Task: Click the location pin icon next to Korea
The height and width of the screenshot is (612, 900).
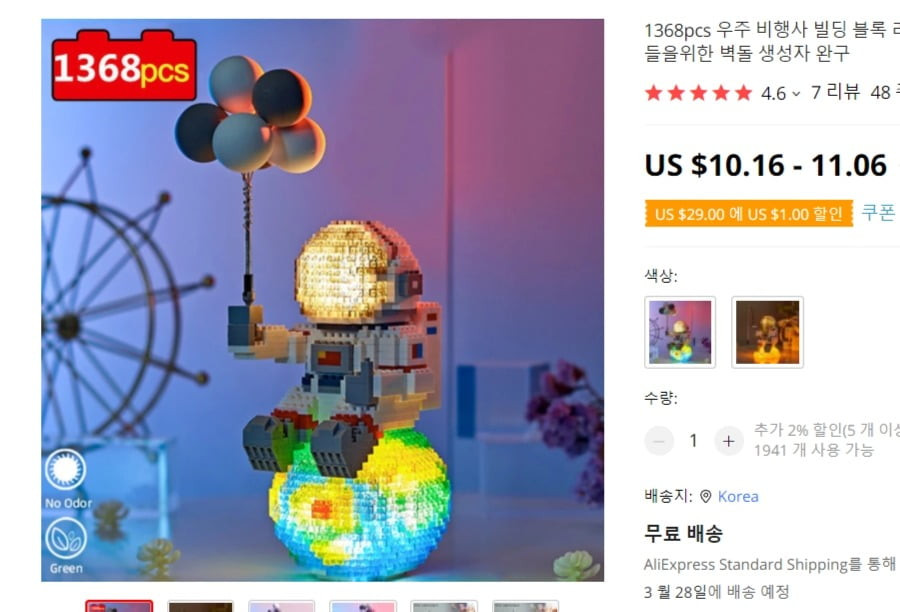Action: (x=705, y=497)
